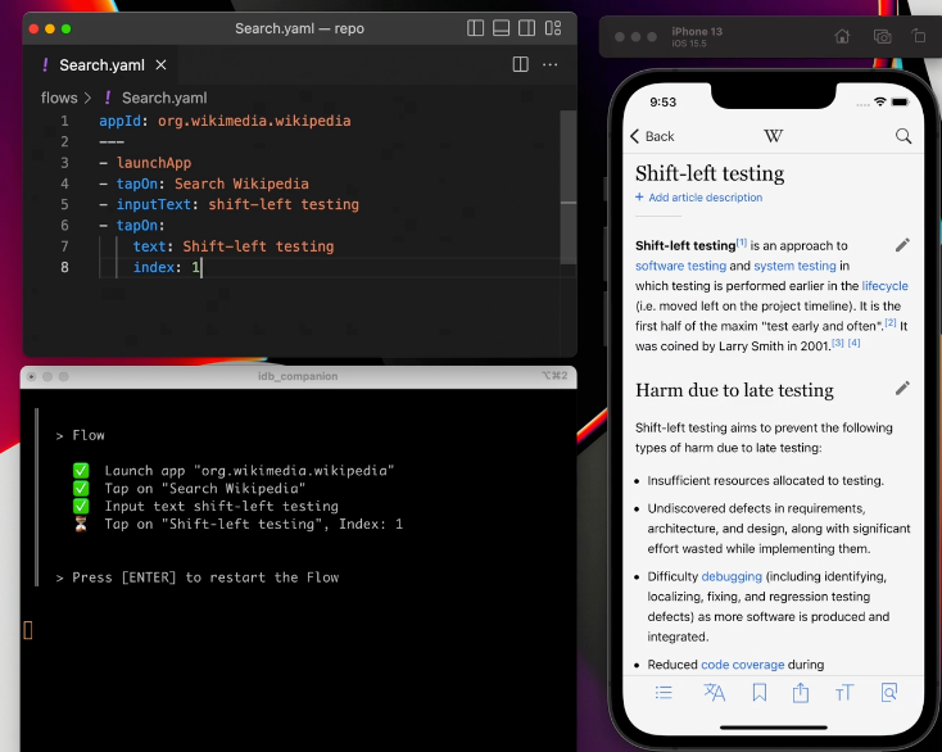
Task: Click the editor vertical scrollbar in VS Code
Action: pyautogui.click(x=568, y=186)
